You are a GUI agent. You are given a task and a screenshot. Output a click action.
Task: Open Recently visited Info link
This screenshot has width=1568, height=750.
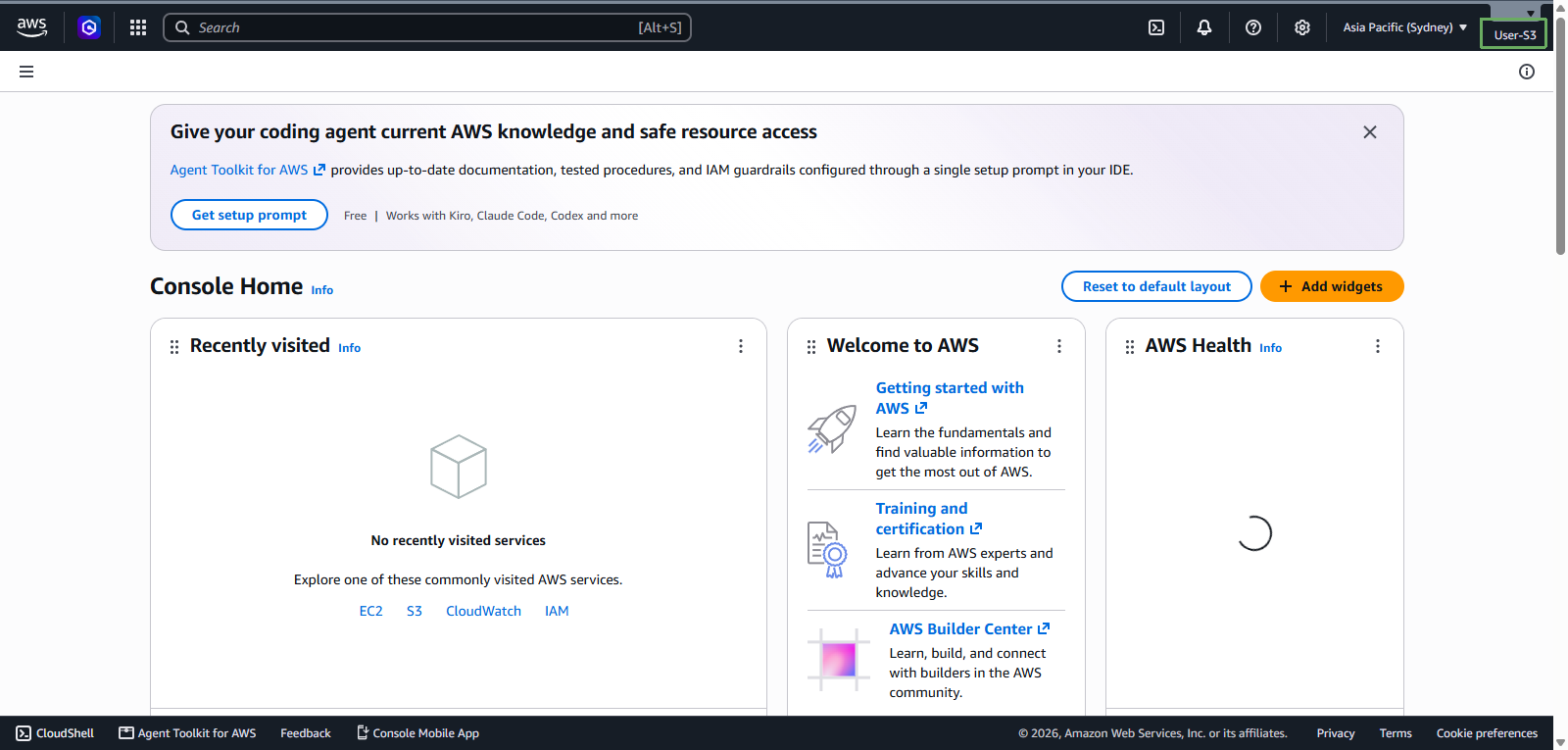pos(350,348)
